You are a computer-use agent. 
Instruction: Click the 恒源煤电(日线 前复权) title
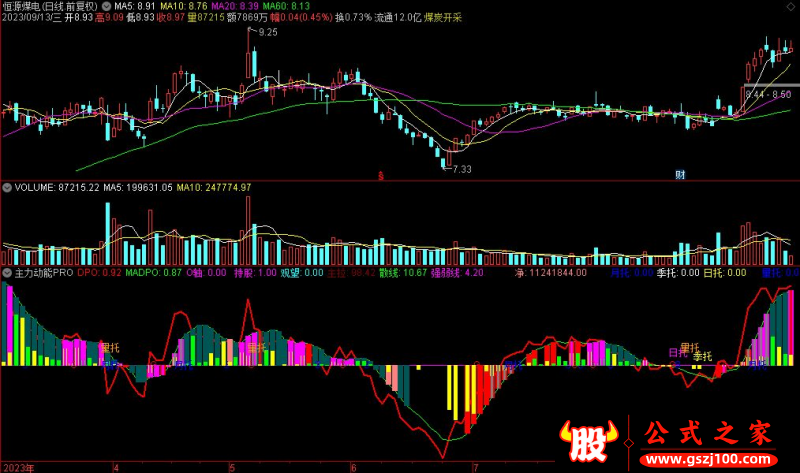49,6
